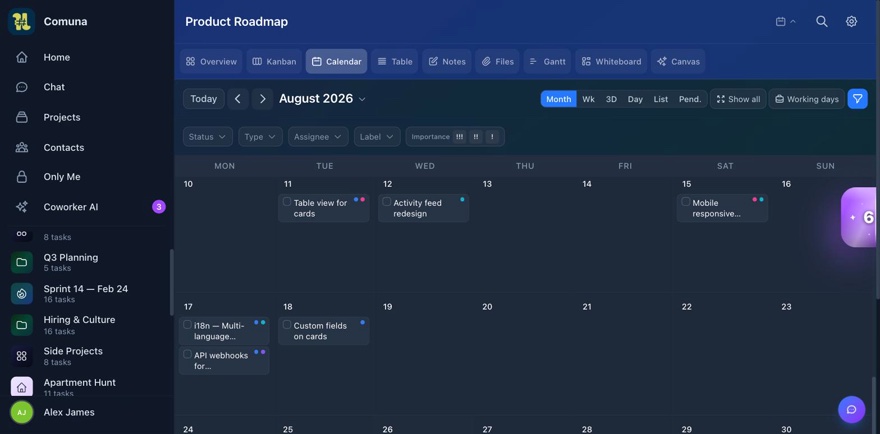
Task: Switch to the Table tab
Action: pos(395,61)
